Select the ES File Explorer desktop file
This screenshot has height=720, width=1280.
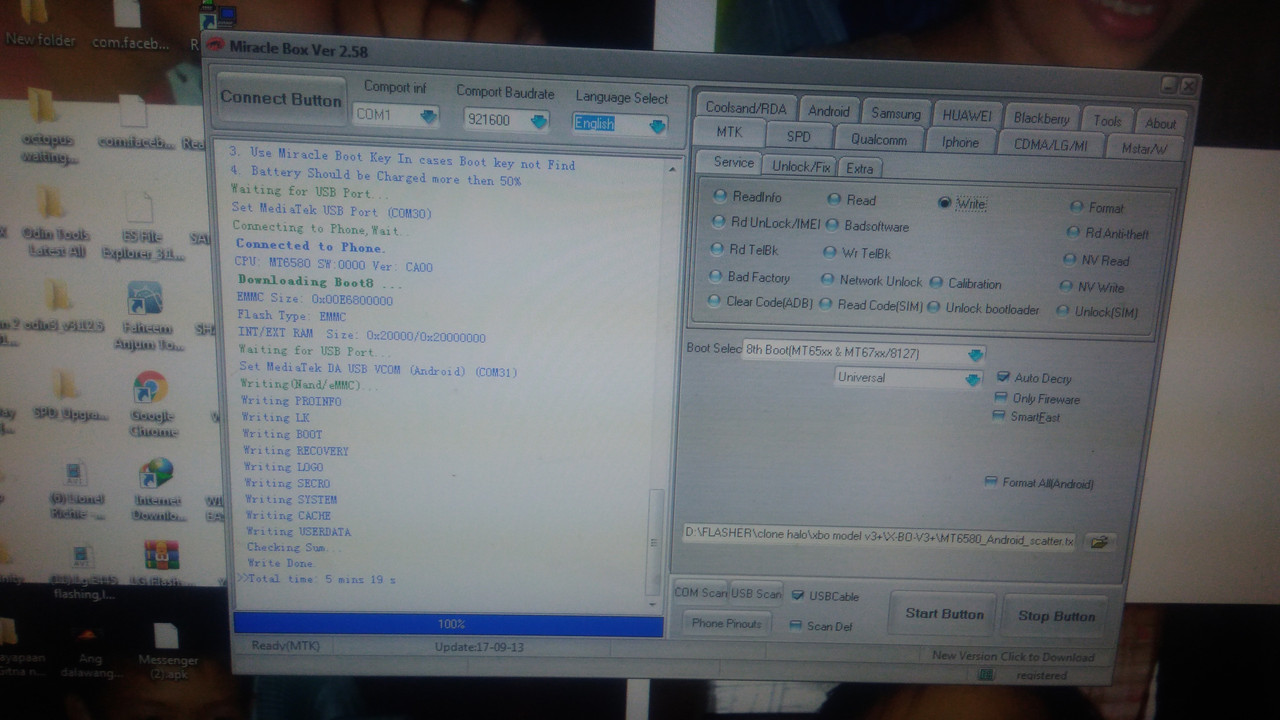pos(142,226)
